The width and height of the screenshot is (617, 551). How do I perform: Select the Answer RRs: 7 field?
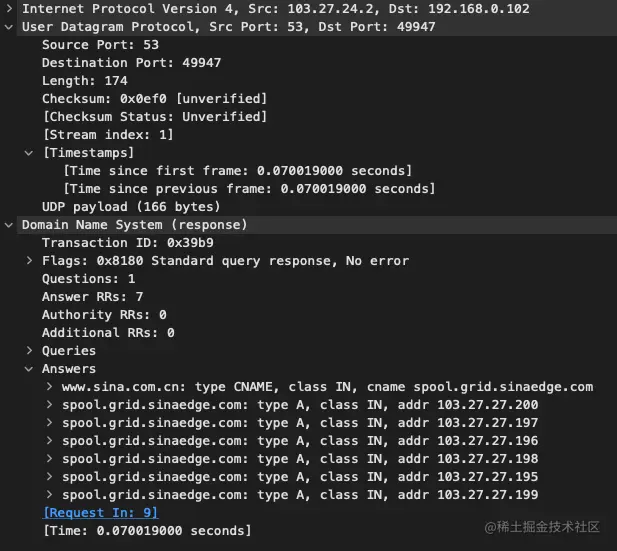(92, 297)
